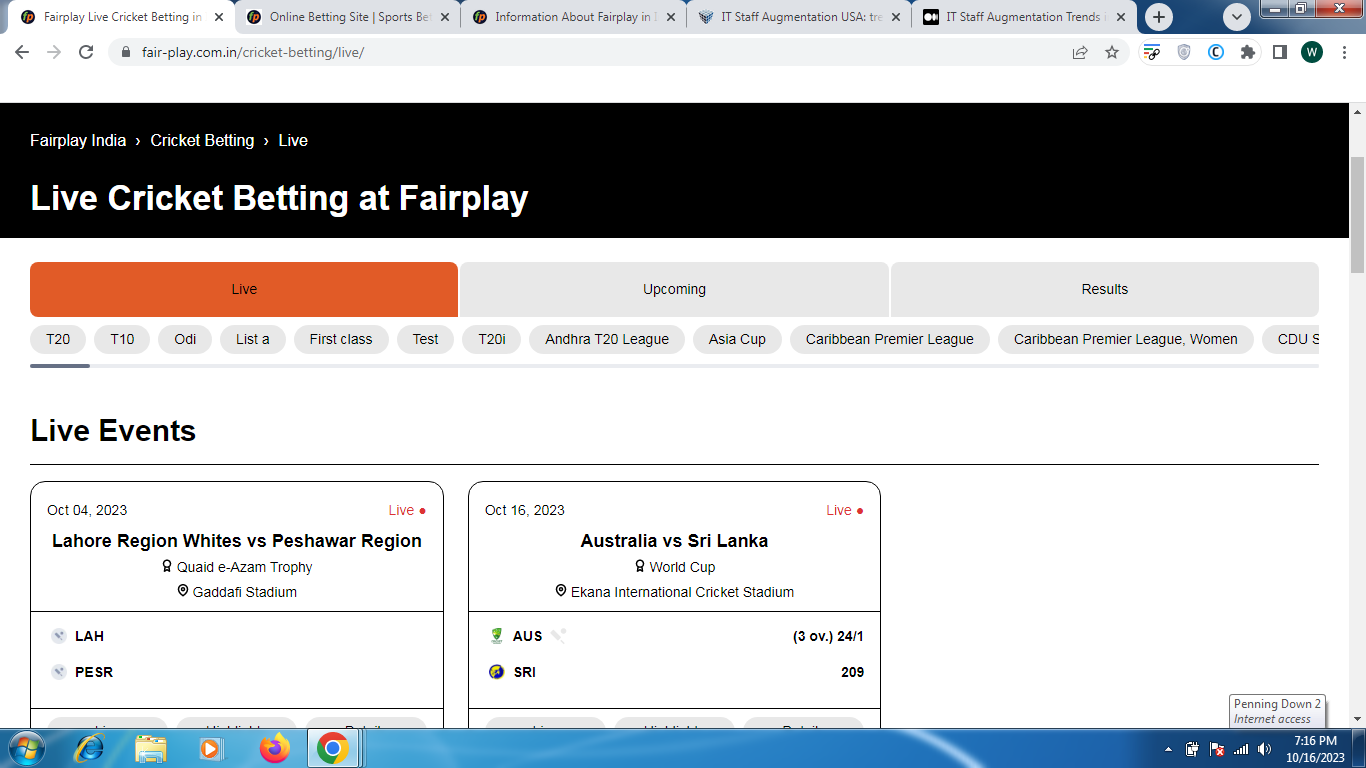The image size is (1366, 768).
Task: Open the tab search dropdown
Action: [1237, 17]
